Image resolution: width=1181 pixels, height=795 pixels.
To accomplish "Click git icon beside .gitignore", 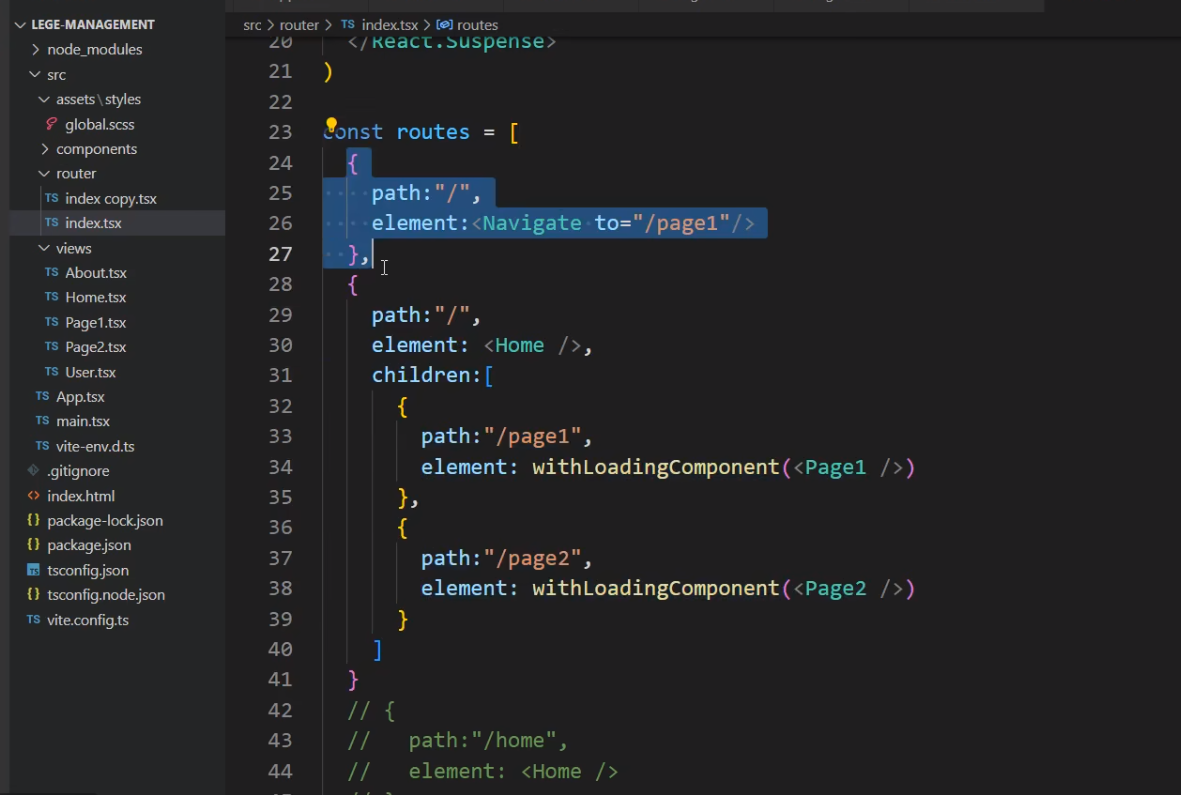I will pos(33,471).
